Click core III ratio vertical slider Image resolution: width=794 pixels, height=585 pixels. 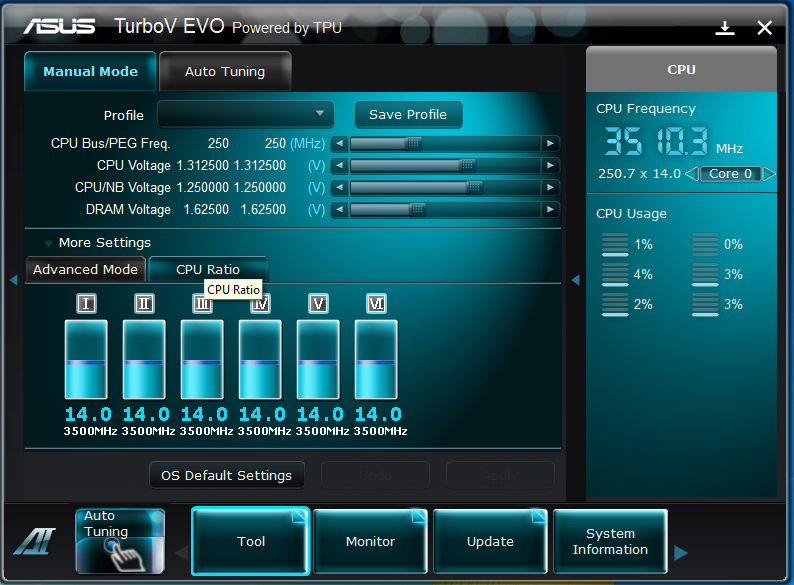(202, 360)
